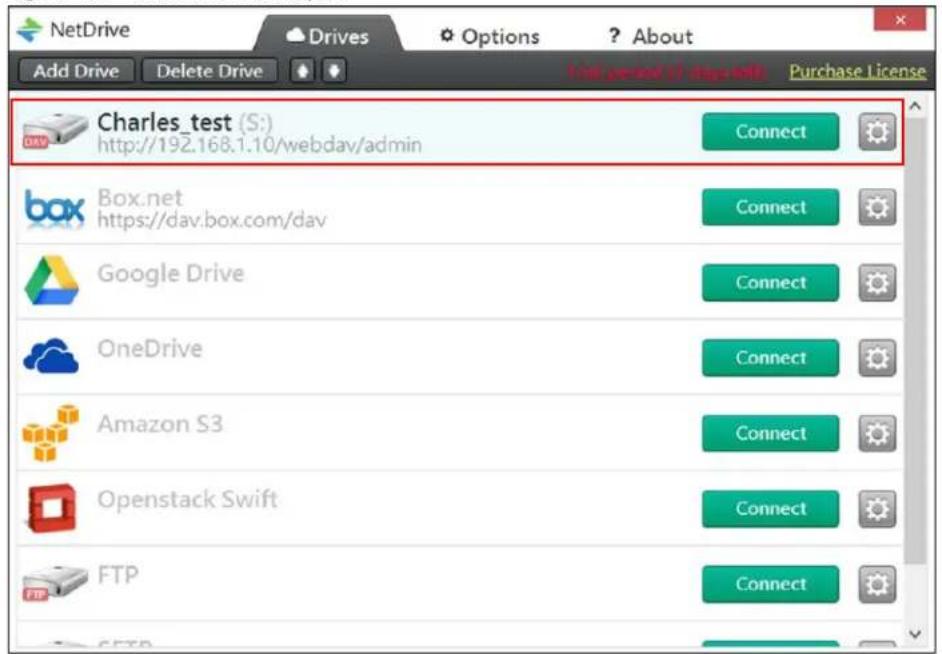
Task: Click the scrollbar down arrow
Action: click(915, 634)
